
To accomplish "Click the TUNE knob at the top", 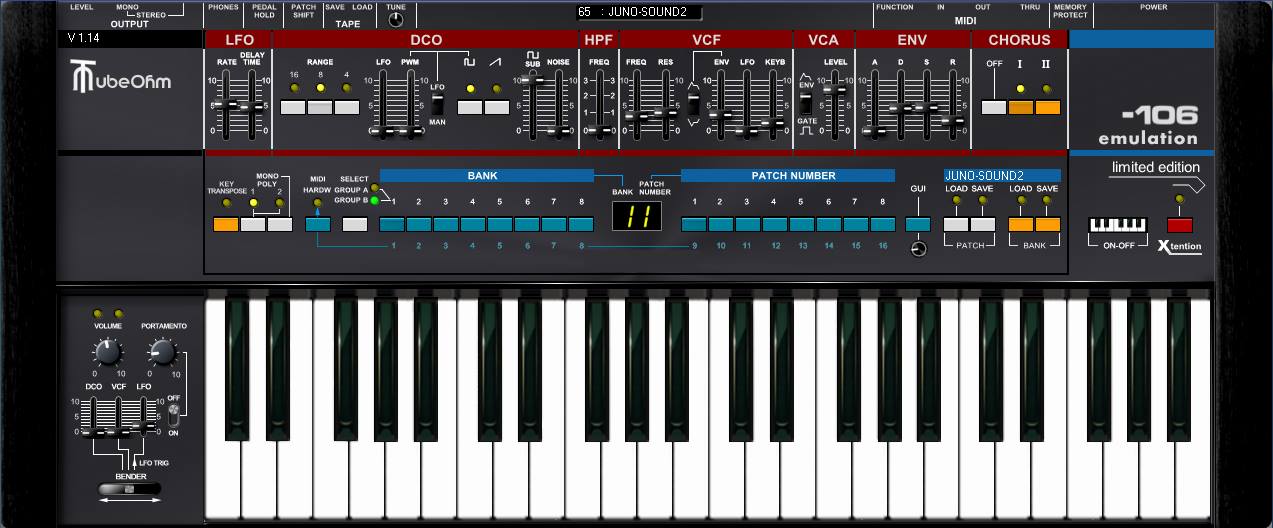I will click(396, 19).
